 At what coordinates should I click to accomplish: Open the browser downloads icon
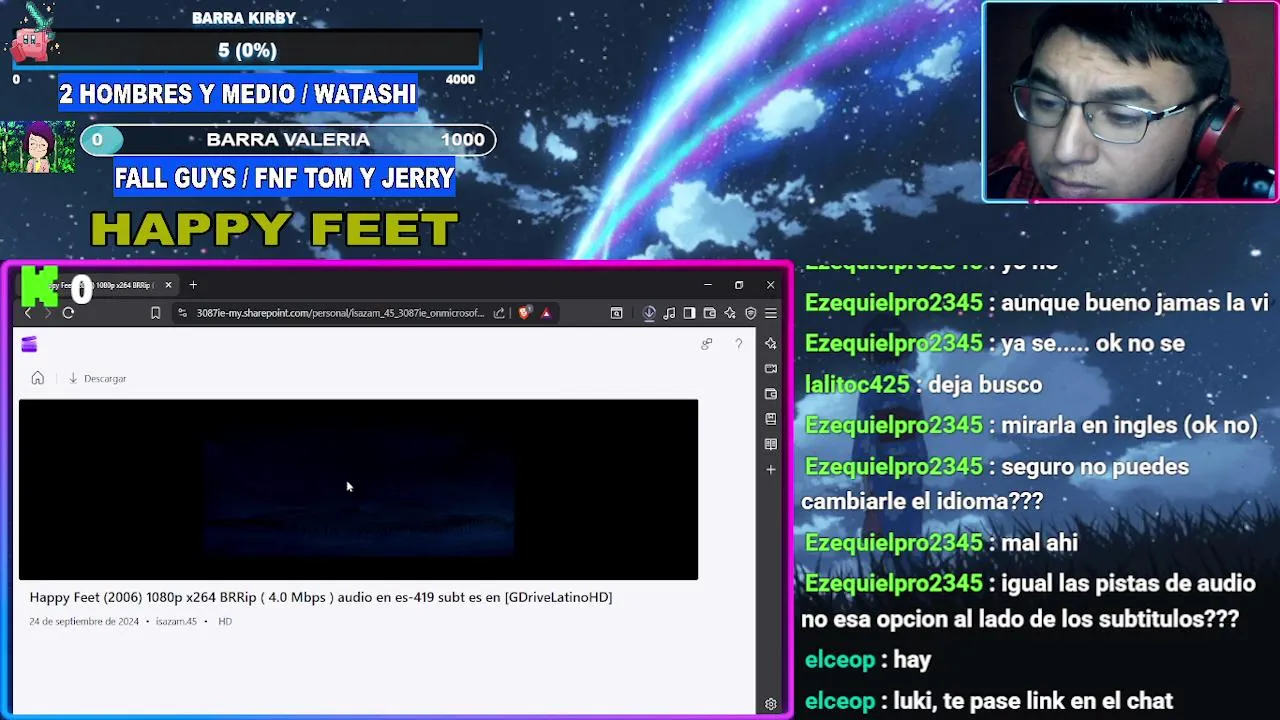[649, 313]
